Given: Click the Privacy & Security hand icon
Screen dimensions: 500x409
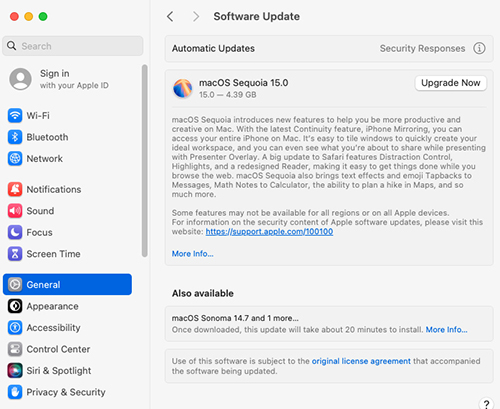Looking at the screenshot, I should (15, 392).
